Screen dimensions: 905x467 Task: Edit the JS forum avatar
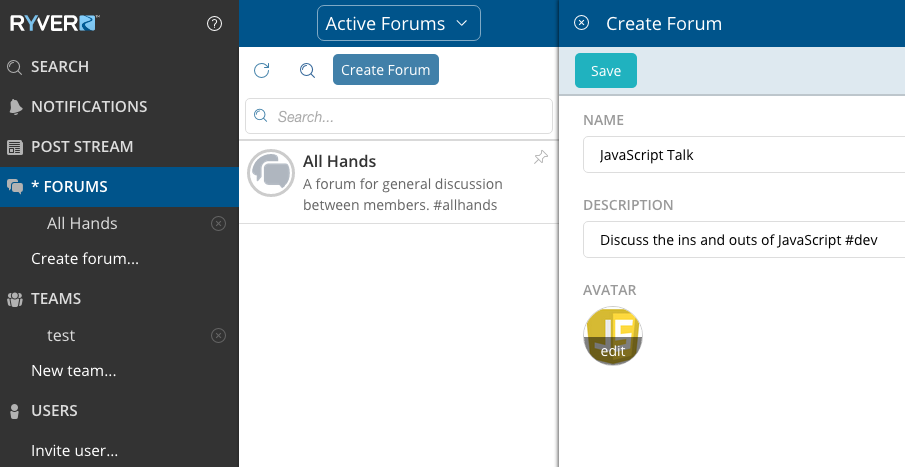613,335
